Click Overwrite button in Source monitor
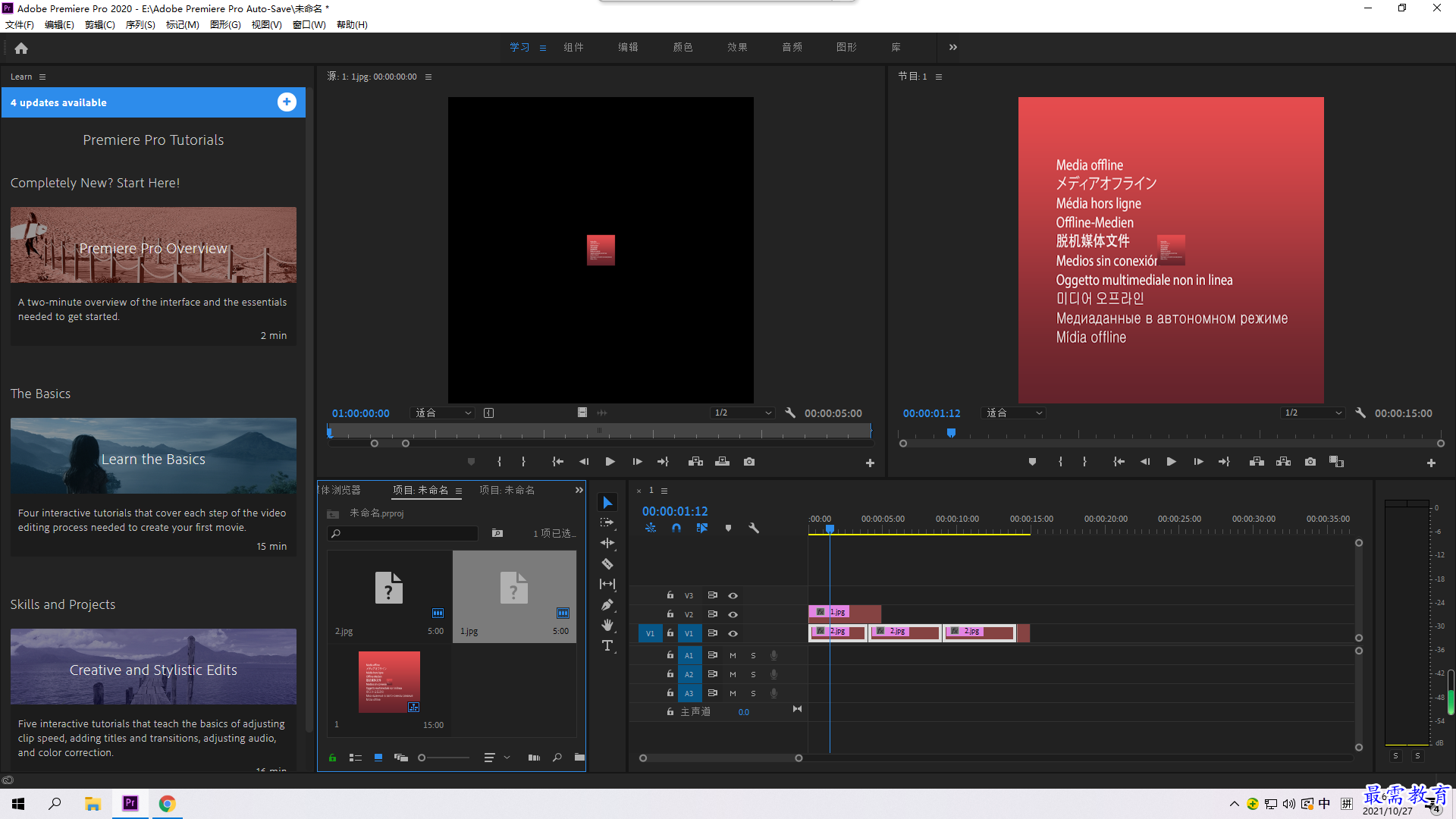 point(722,462)
